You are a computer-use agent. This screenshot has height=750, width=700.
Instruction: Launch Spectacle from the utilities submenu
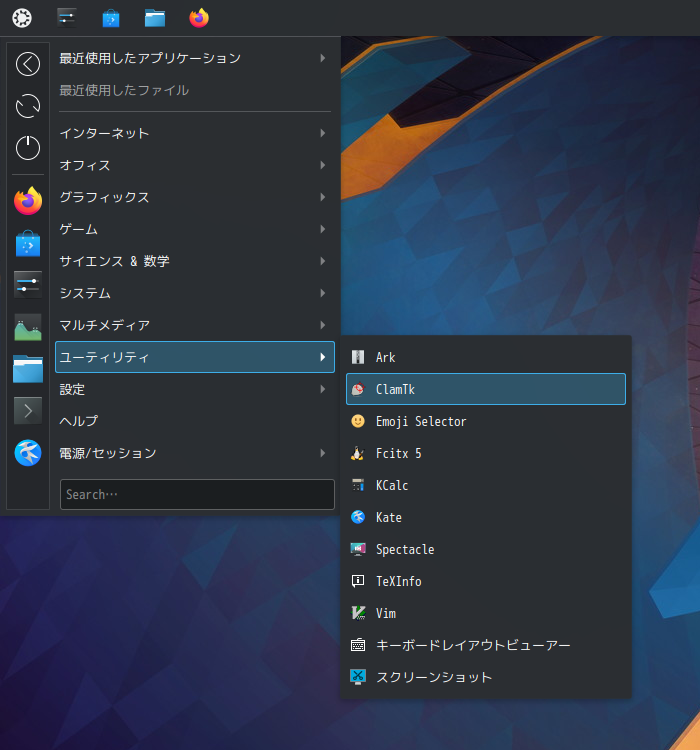click(x=486, y=549)
